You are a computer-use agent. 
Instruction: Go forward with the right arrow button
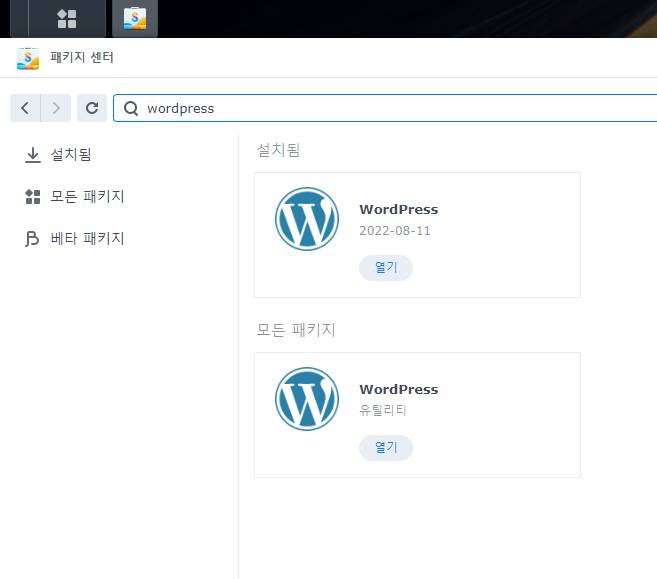coord(56,108)
